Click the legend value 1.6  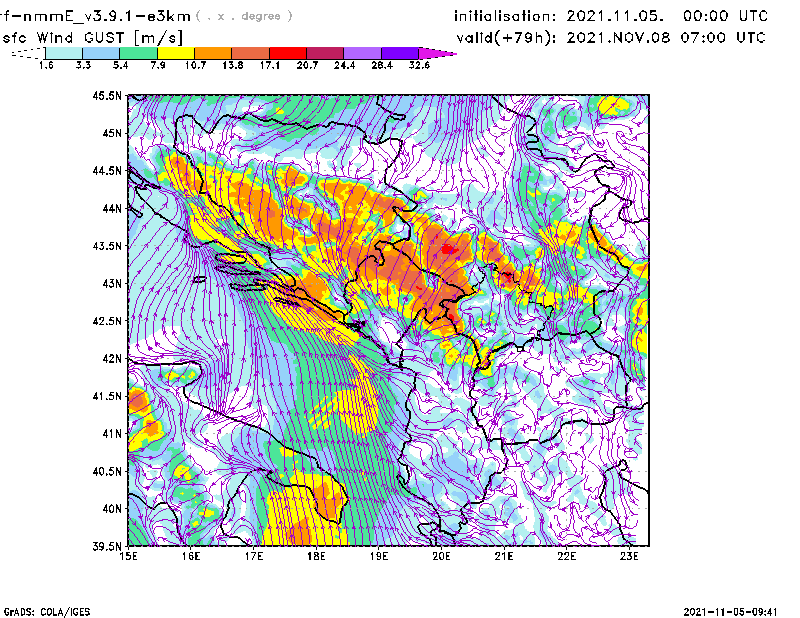coord(46,65)
